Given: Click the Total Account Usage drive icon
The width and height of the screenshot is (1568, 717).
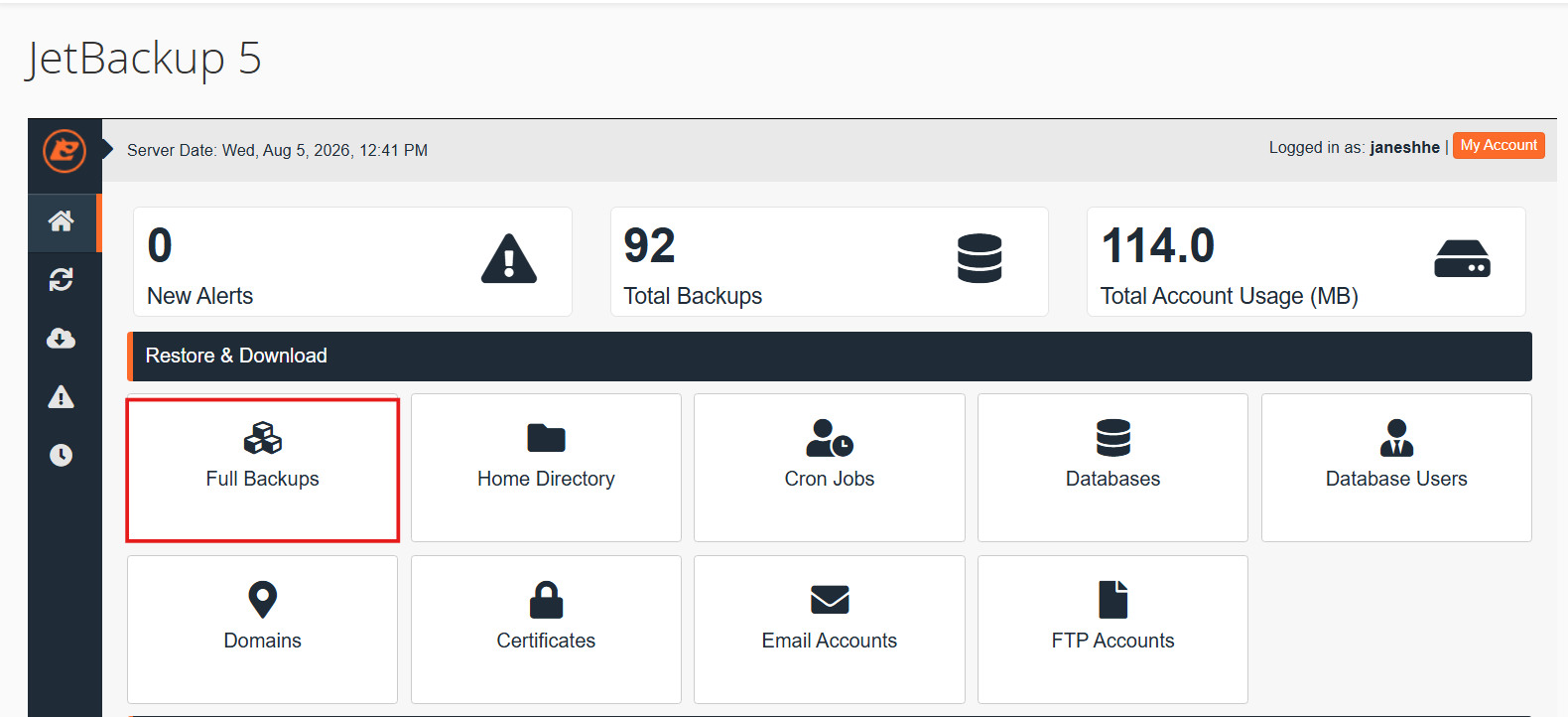Looking at the screenshot, I should click(x=1462, y=259).
